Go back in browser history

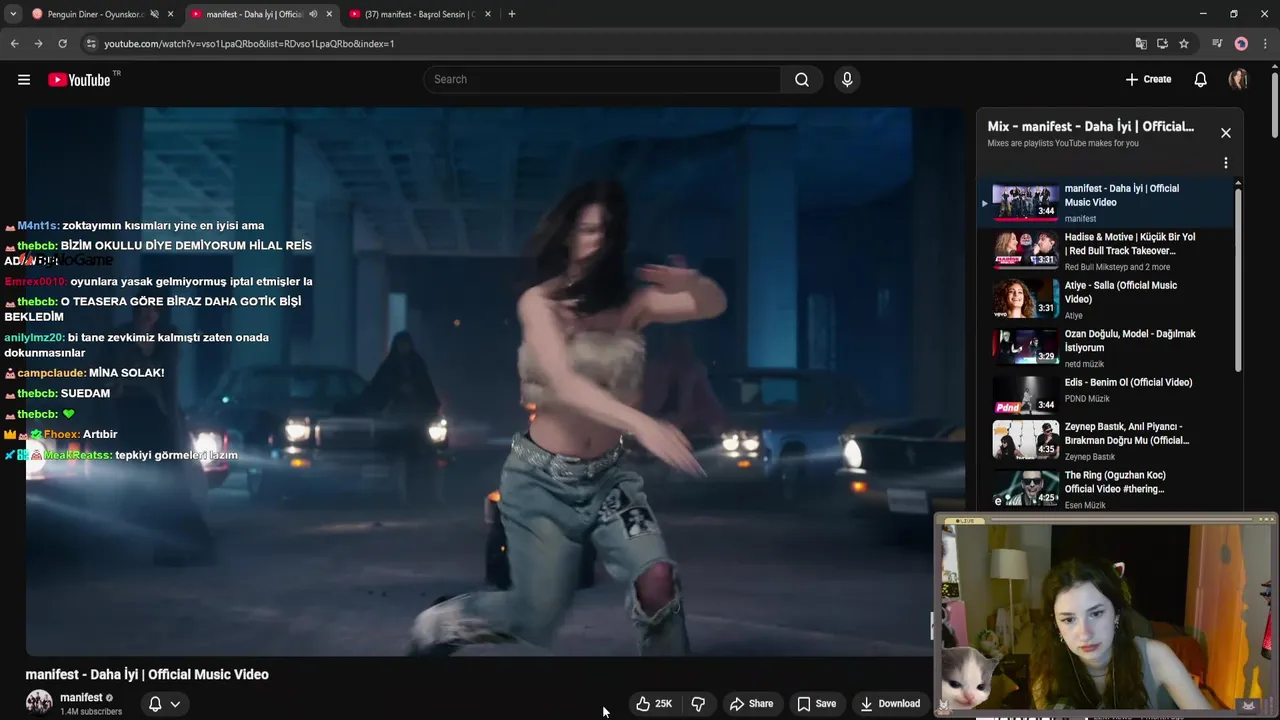(x=14, y=44)
